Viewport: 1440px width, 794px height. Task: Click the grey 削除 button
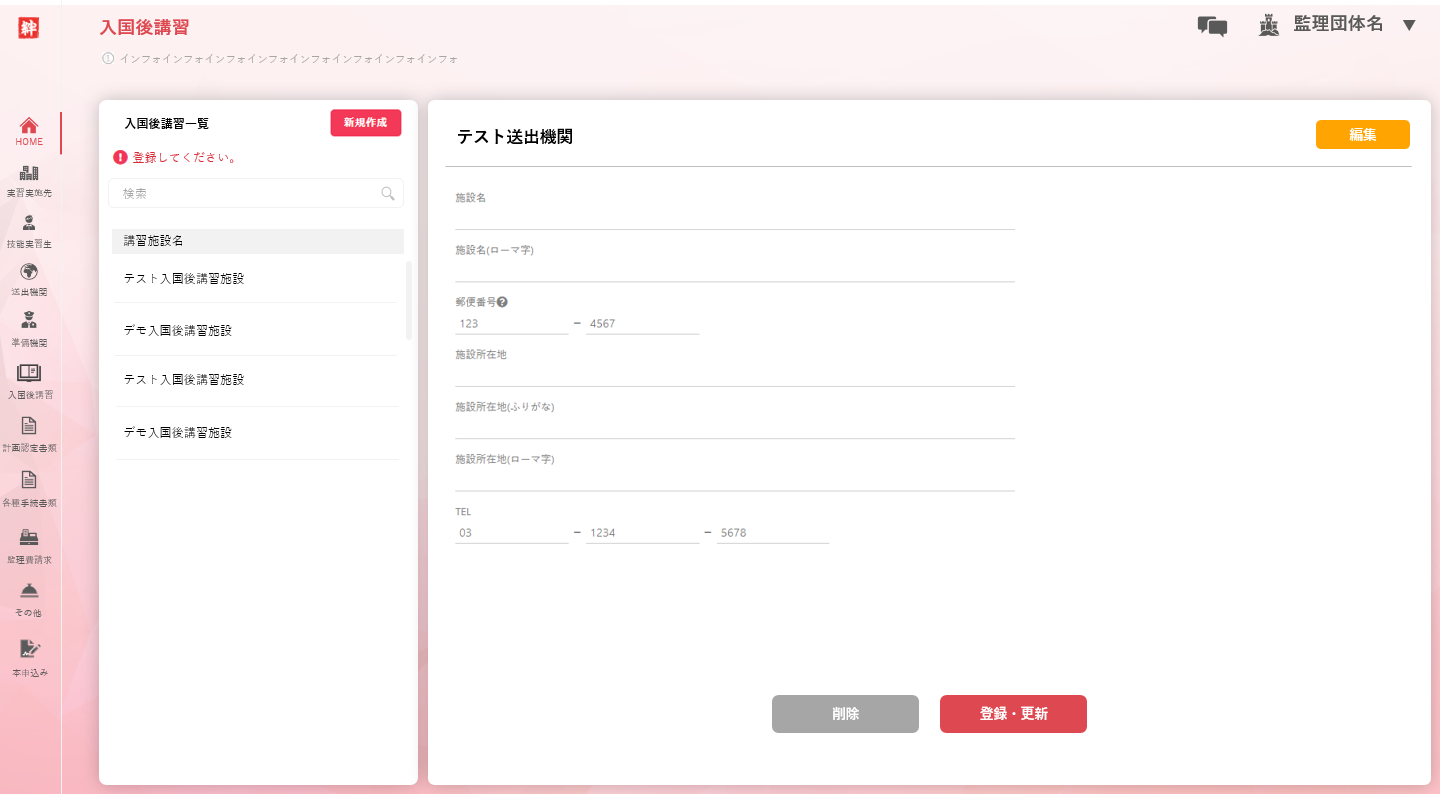845,714
